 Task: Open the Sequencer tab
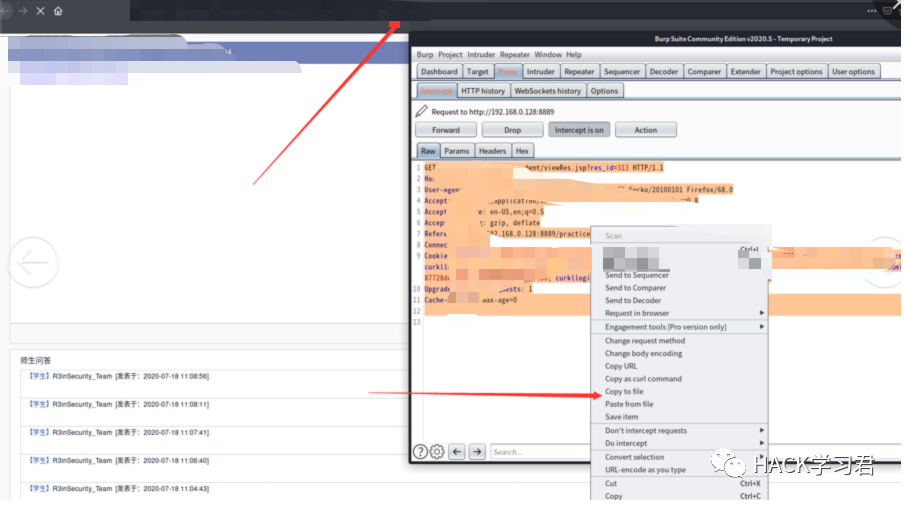click(x=622, y=72)
